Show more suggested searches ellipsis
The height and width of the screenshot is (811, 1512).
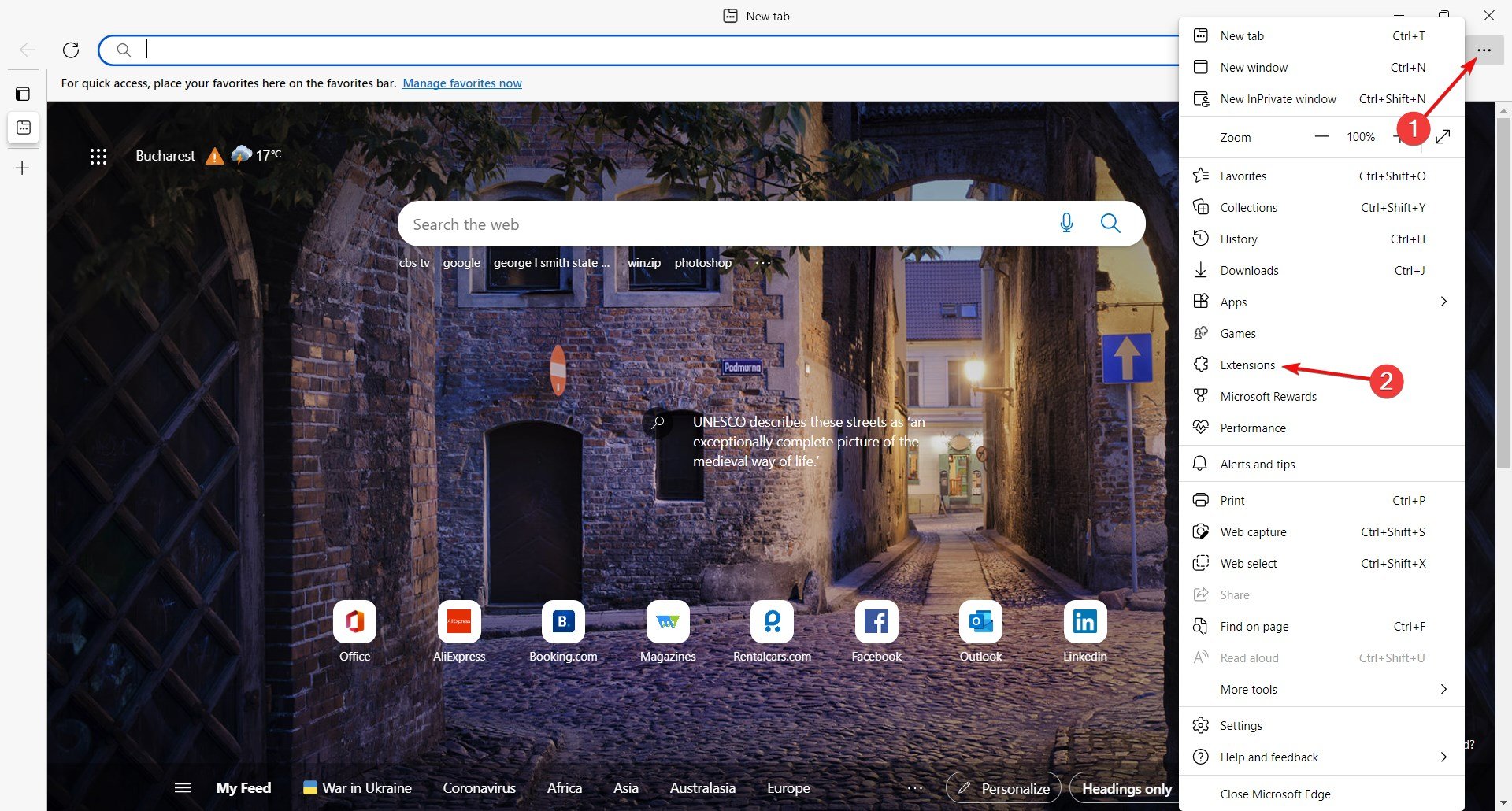tap(762, 263)
